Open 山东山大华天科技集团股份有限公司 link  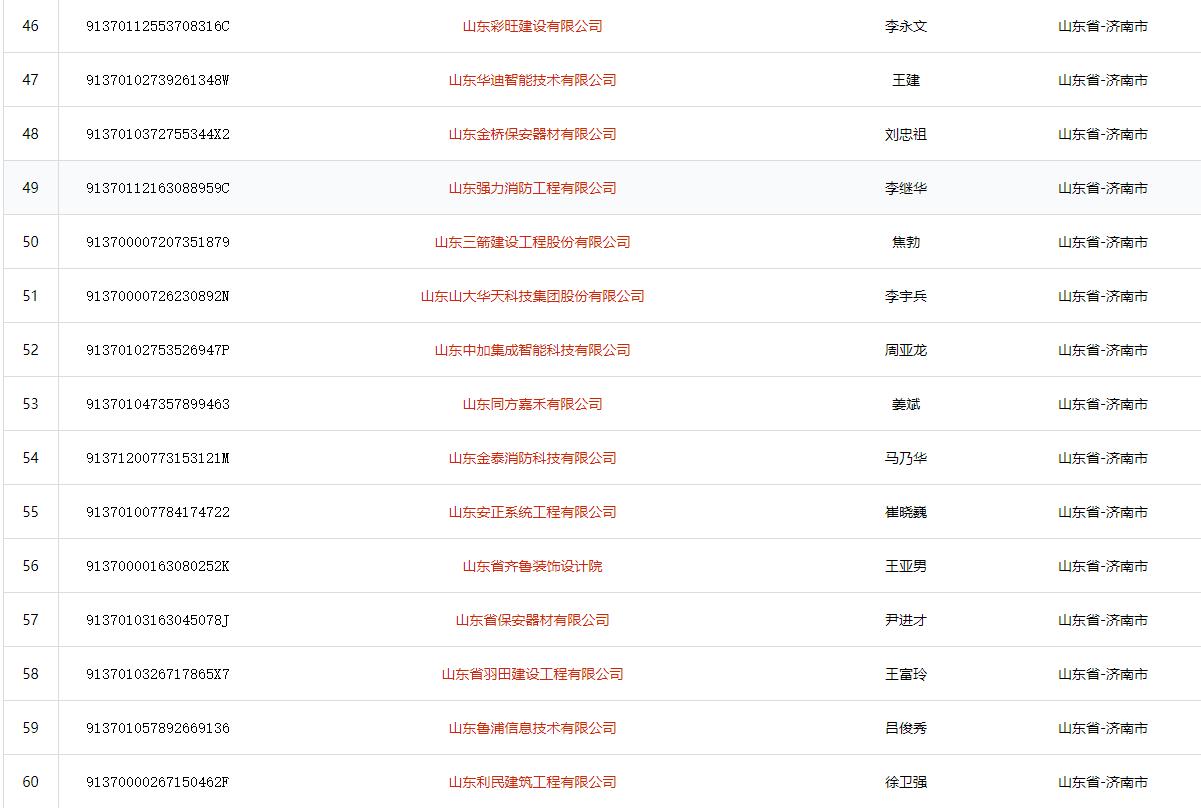click(532, 296)
